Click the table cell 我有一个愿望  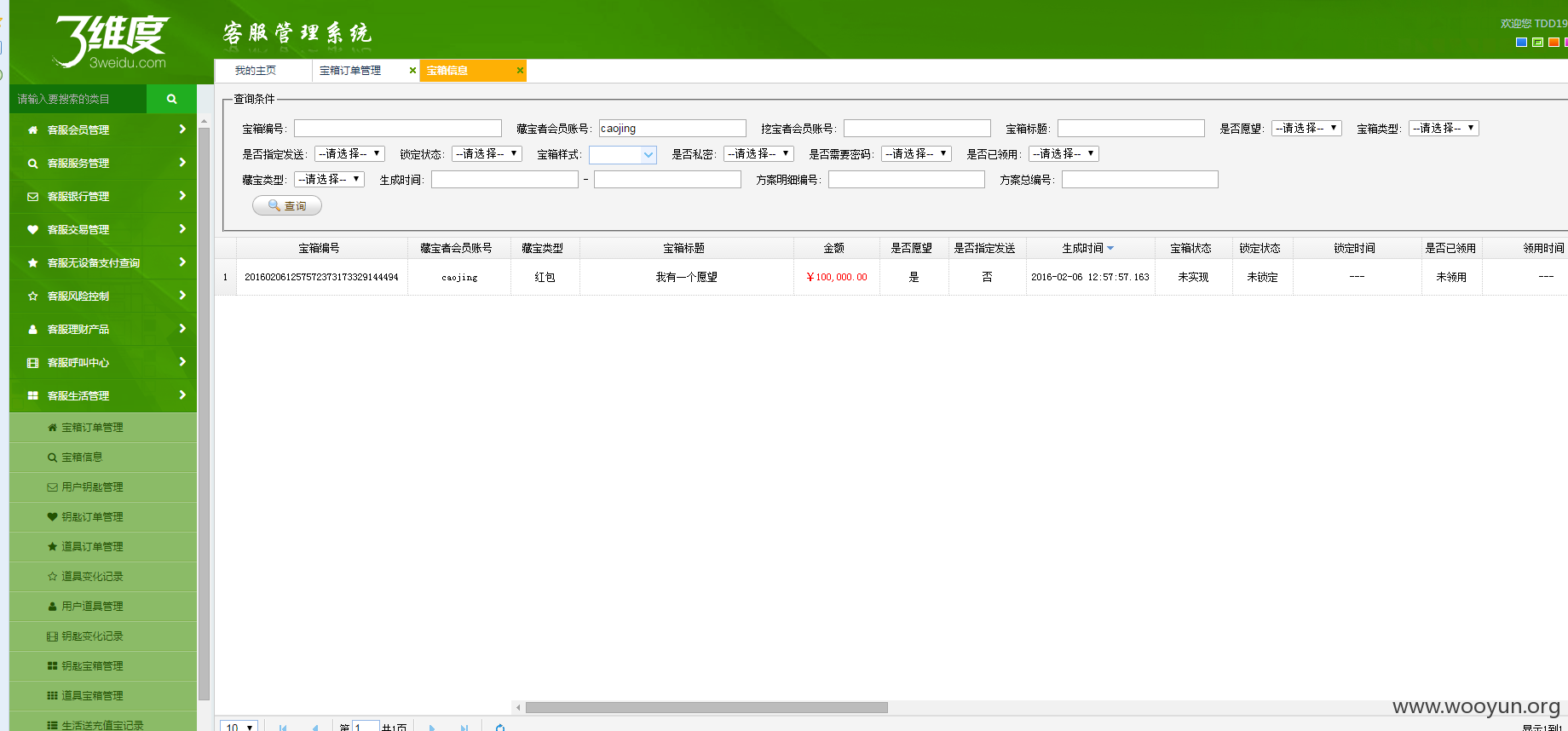(686, 277)
